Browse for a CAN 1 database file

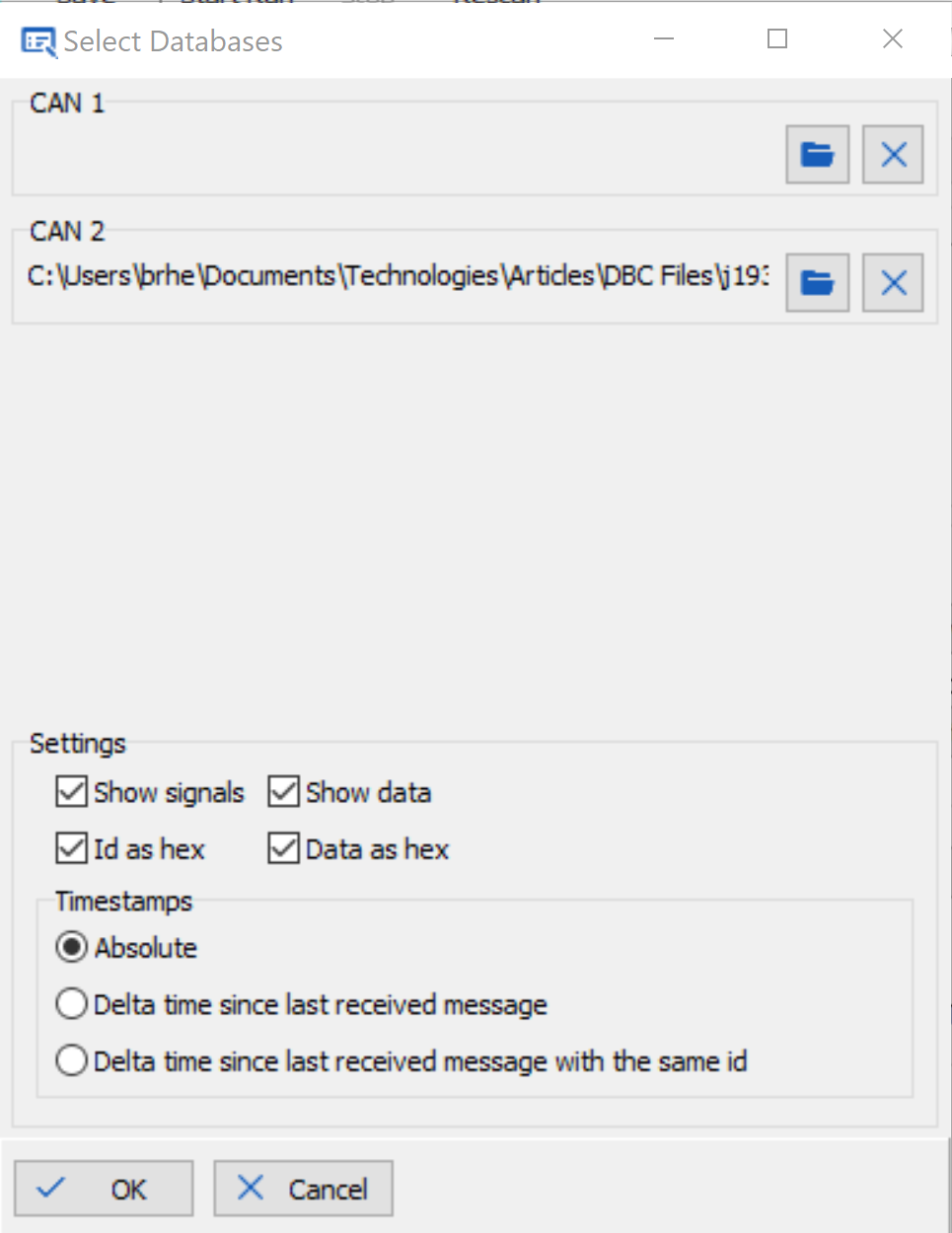point(817,155)
